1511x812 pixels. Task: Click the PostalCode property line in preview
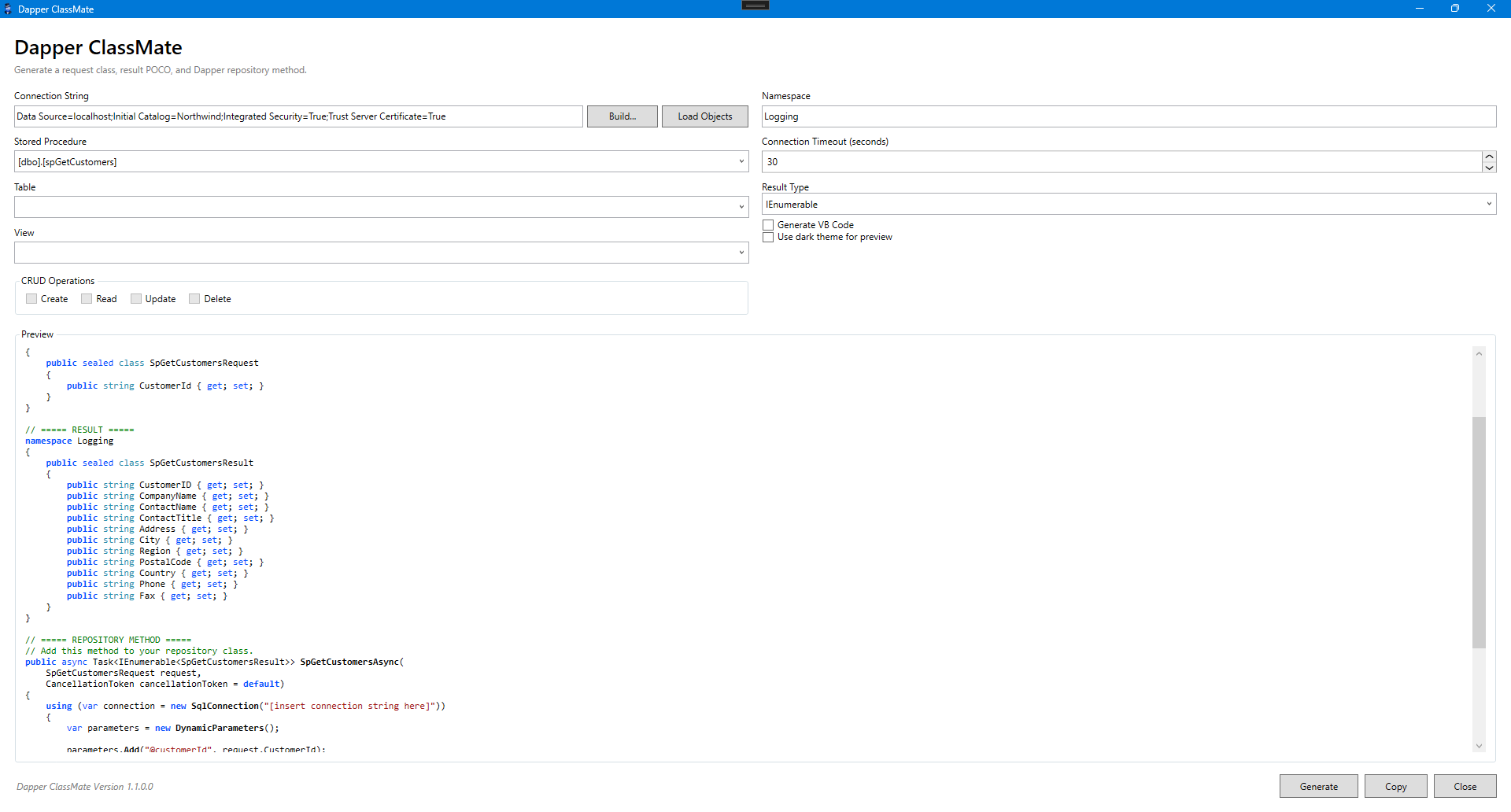[x=165, y=562]
